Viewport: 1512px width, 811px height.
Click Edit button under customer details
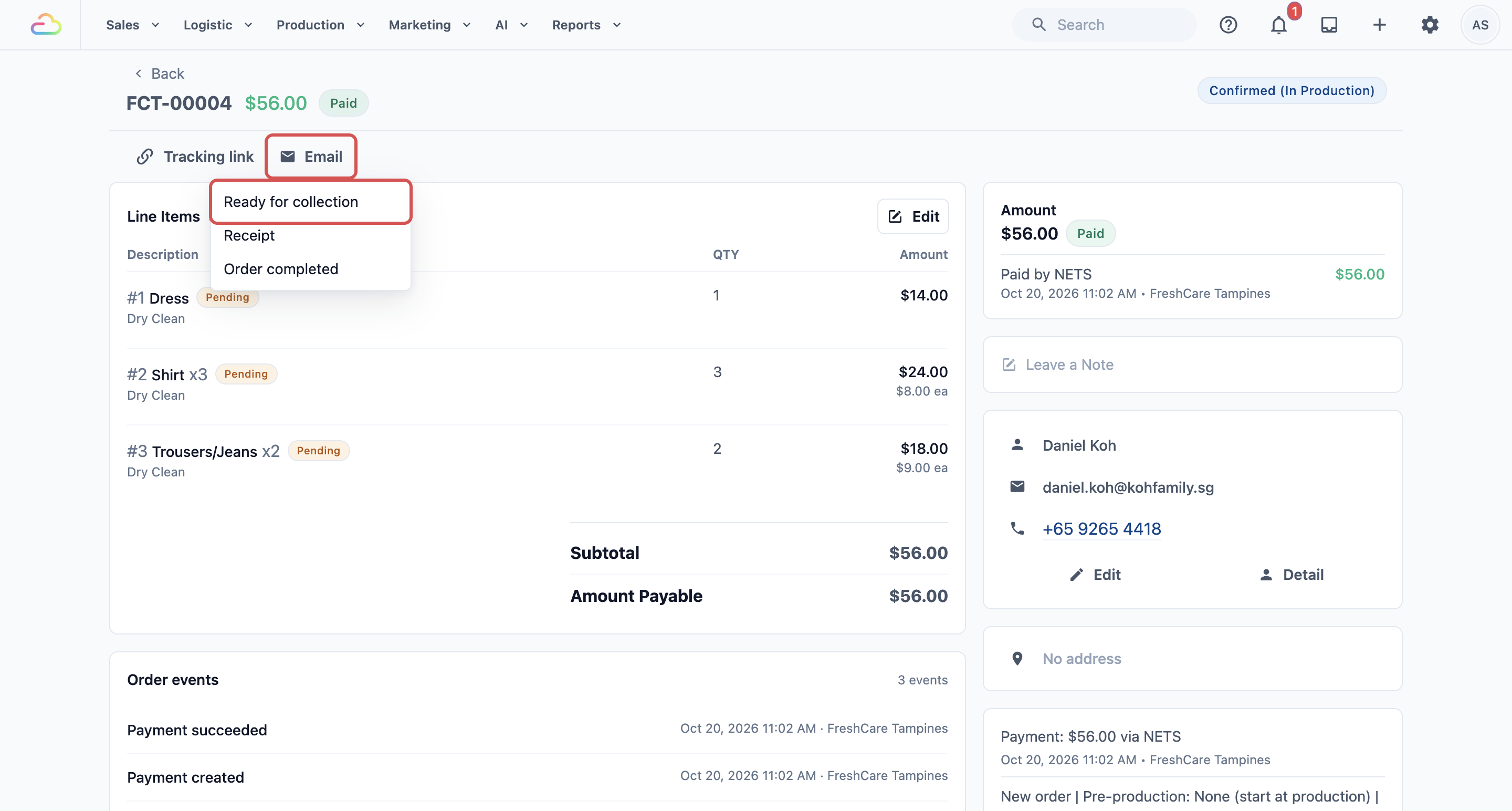click(x=1095, y=574)
